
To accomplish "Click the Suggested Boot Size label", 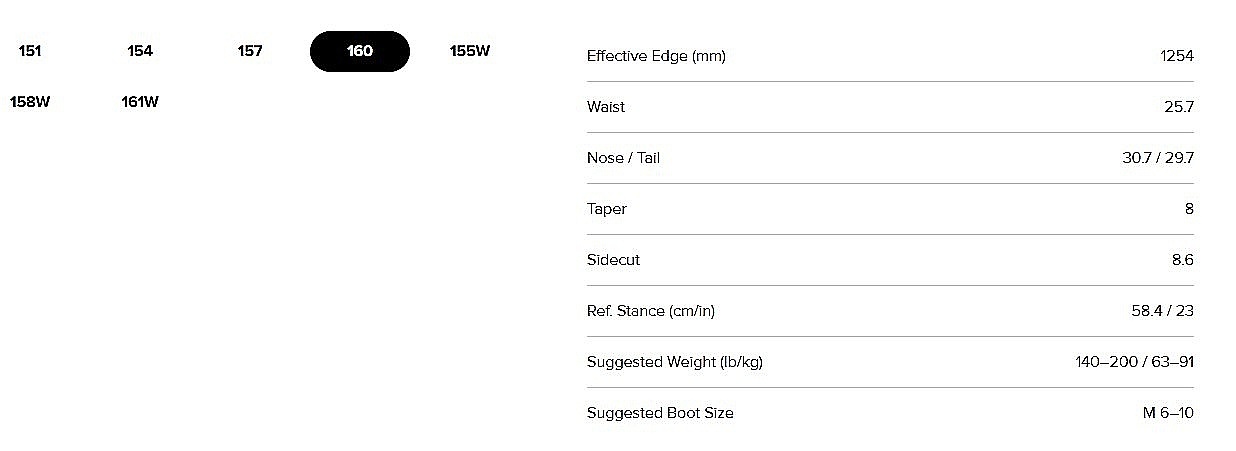I will [660, 413].
